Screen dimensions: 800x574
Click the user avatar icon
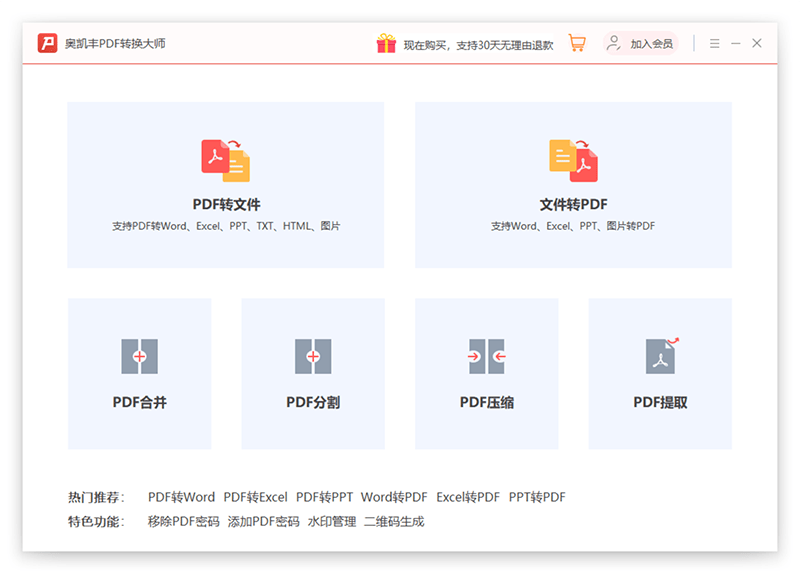click(x=613, y=43)
